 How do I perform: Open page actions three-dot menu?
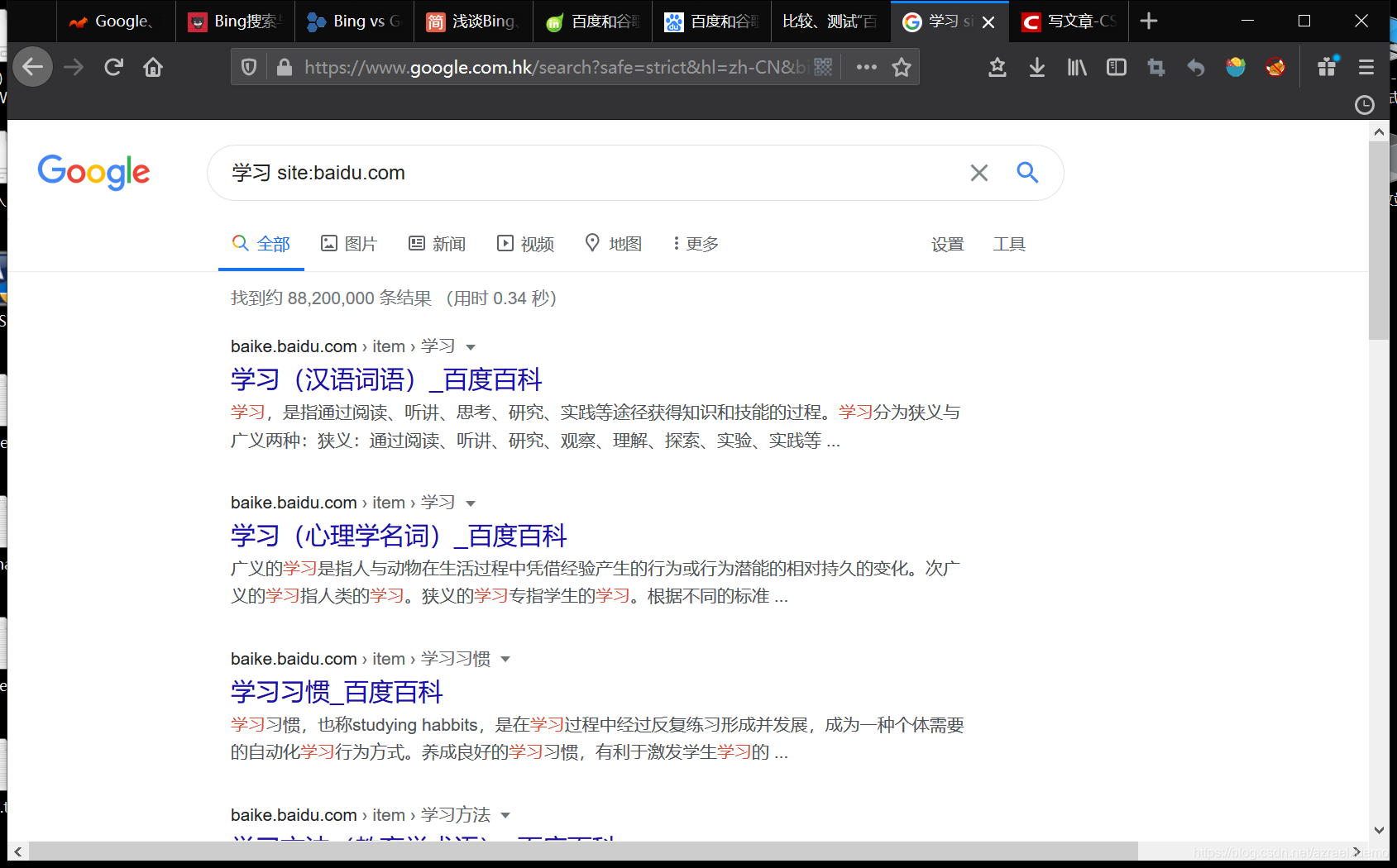click(x=866, y=67)
